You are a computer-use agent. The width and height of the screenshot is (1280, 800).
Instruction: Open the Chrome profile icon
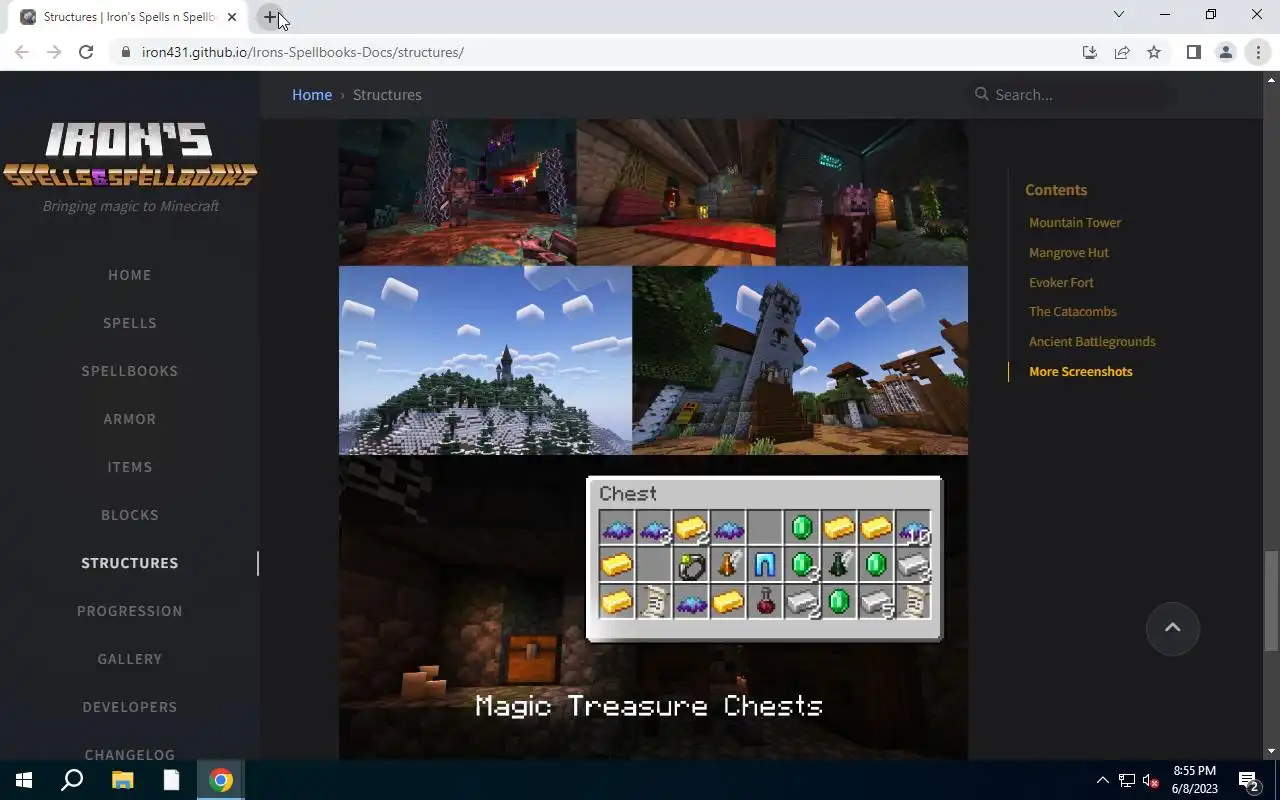1225,52
